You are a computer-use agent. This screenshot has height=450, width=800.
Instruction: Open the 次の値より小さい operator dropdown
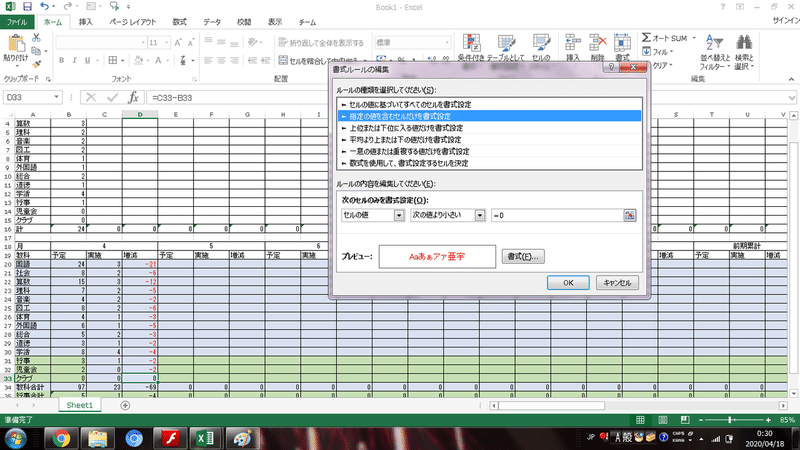click(x=480, y=215)
